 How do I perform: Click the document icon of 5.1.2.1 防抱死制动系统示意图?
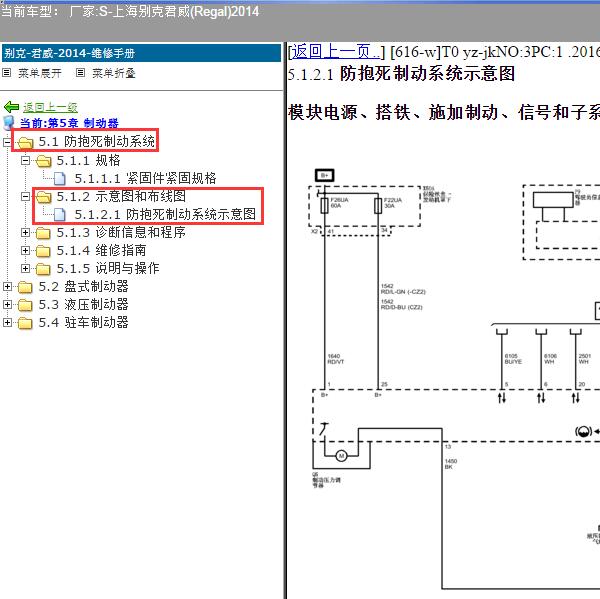[x=59, y=214]
